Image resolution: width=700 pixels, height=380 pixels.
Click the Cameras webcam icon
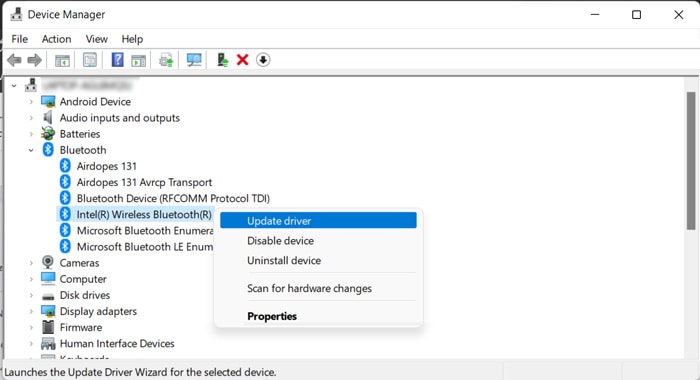pyautogui.click(x=48, y=263)
